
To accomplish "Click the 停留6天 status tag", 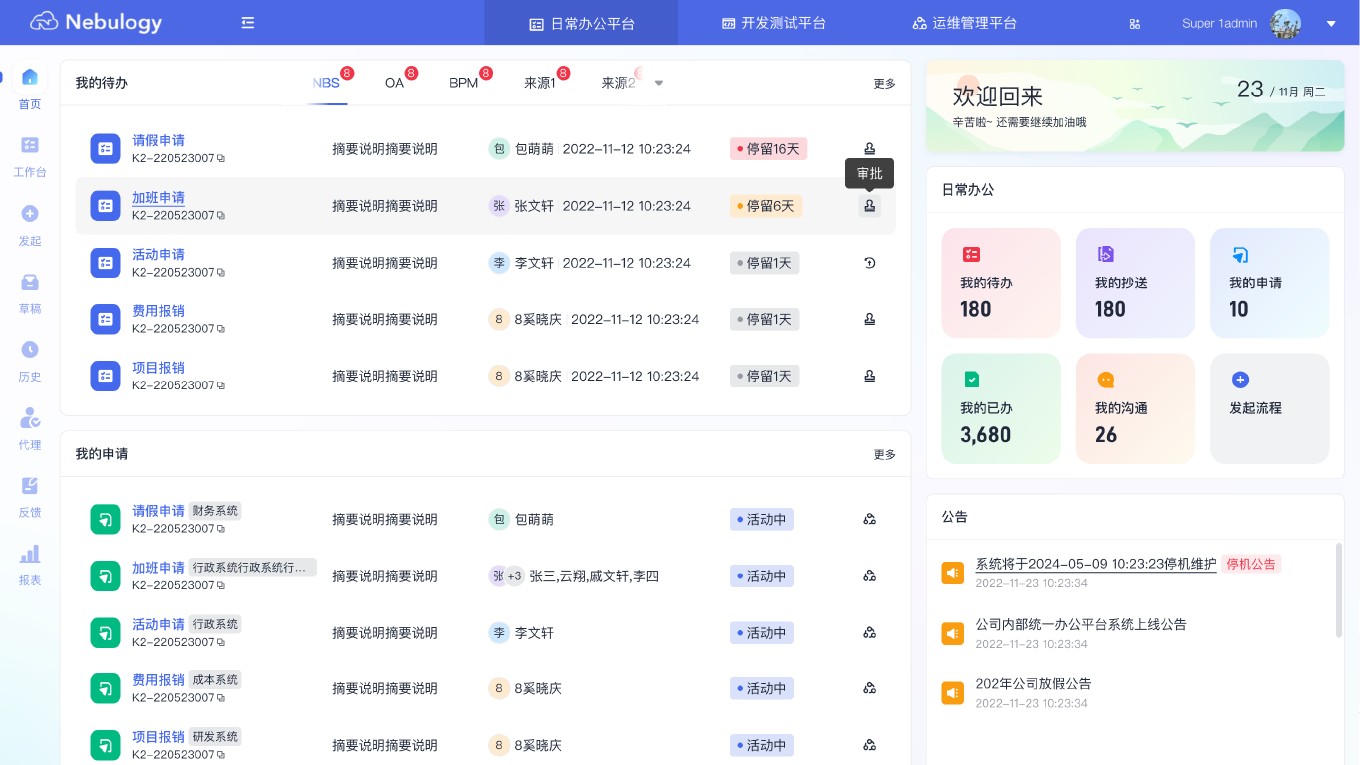I will coord(766,206).
